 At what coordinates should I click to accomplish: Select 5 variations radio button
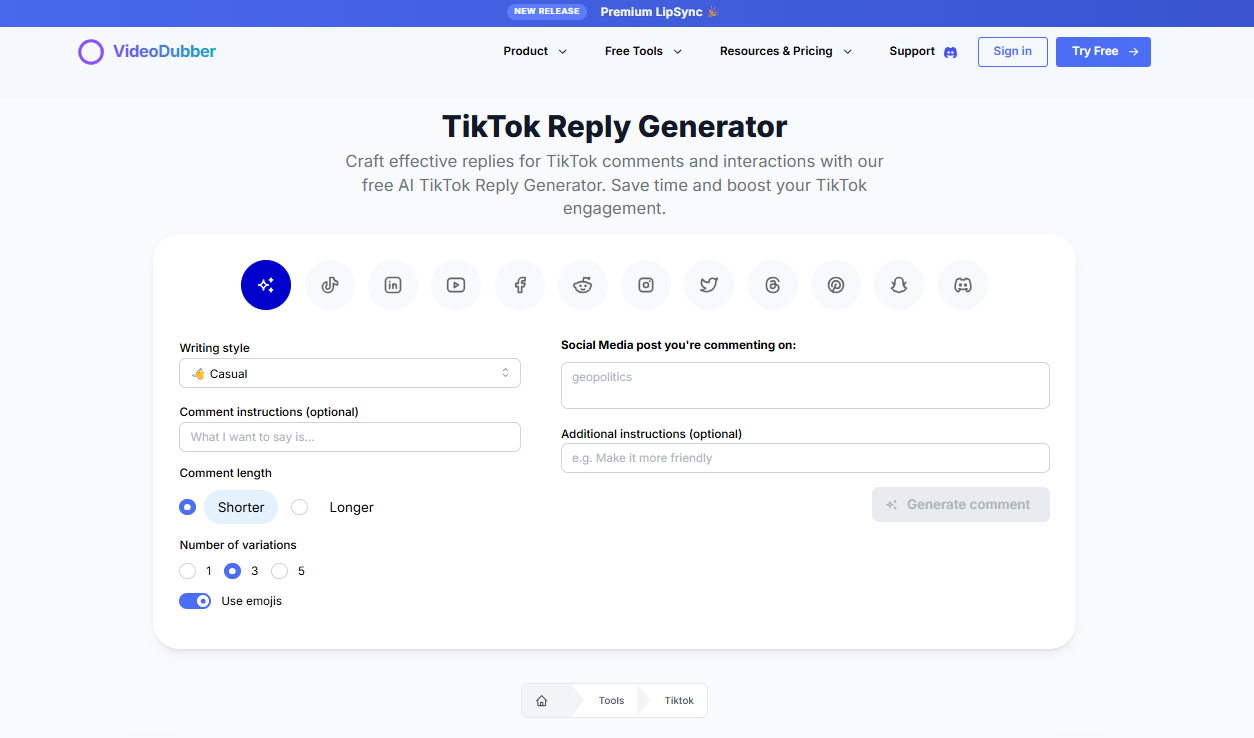[279, 571]
